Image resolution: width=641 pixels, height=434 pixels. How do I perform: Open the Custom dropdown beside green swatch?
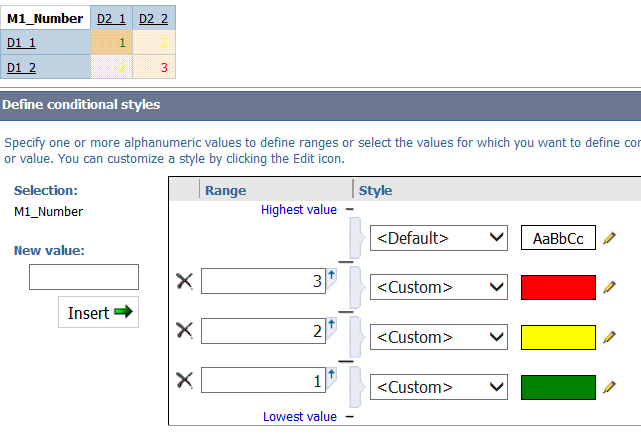439,387
